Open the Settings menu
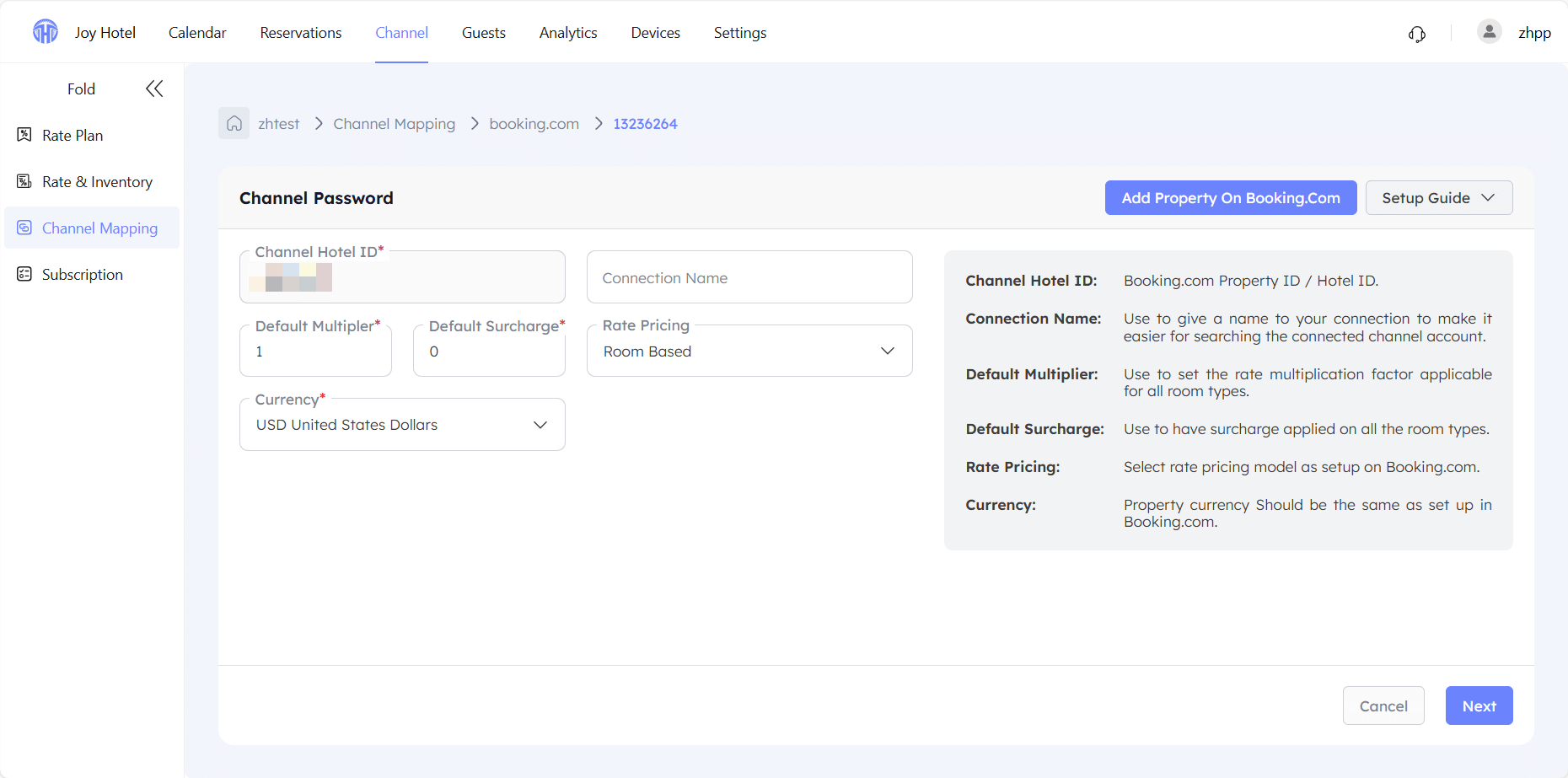 click(x=740, y=33)
